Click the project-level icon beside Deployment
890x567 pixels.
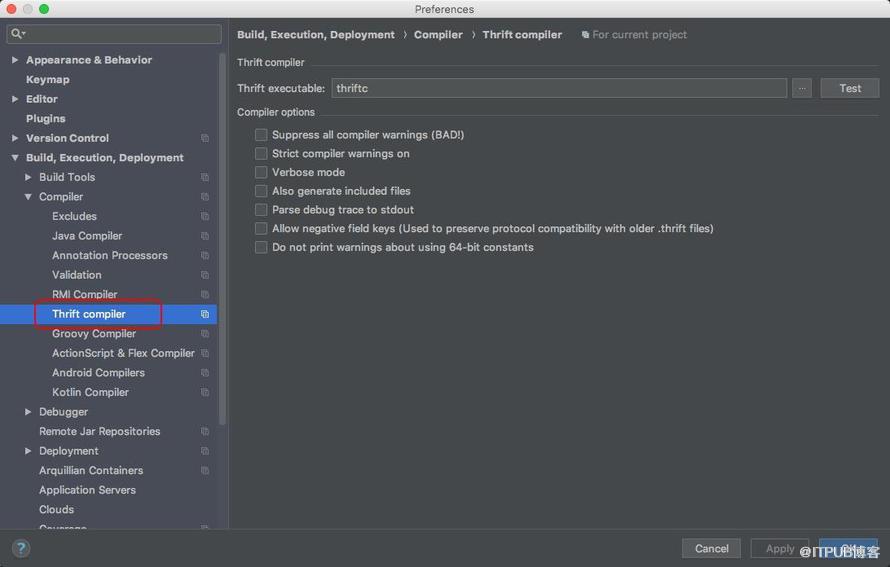tap(205, 451)
